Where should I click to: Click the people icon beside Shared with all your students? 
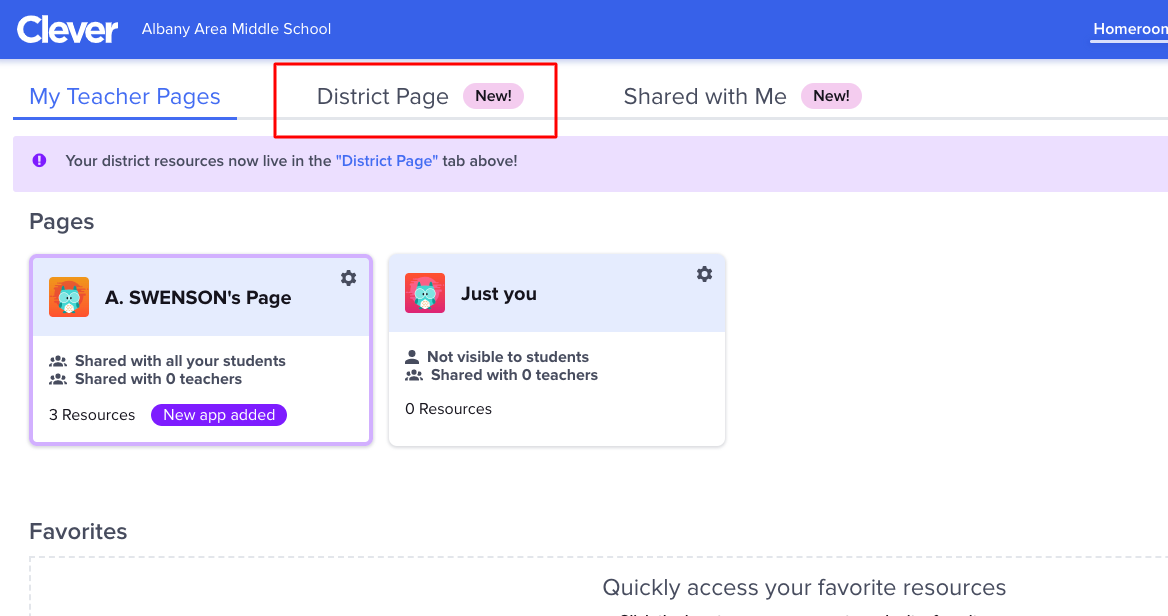pos(58,361)
